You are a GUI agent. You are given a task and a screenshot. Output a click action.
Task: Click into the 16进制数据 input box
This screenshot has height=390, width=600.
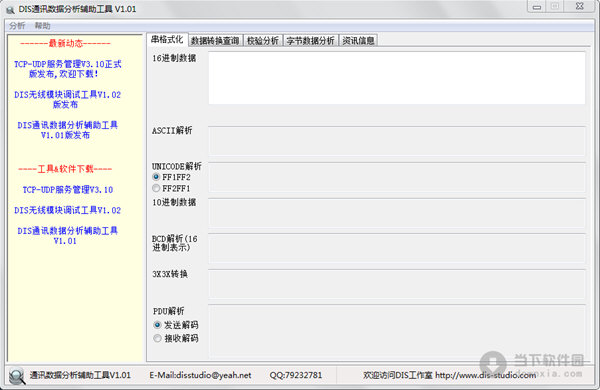[x=397, y=78]
